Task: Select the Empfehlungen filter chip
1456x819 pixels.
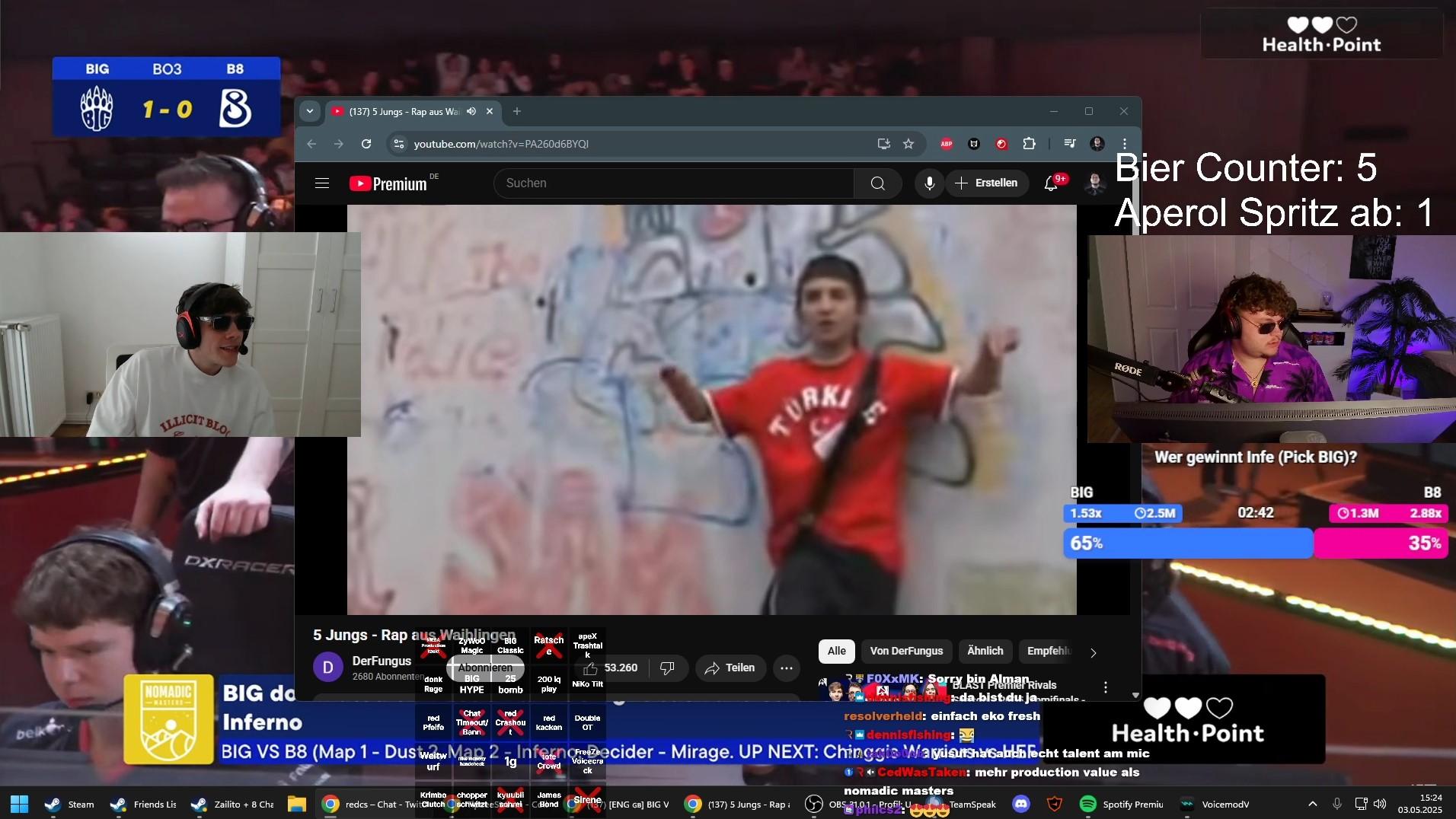Action: click(x=1049, y=651)
